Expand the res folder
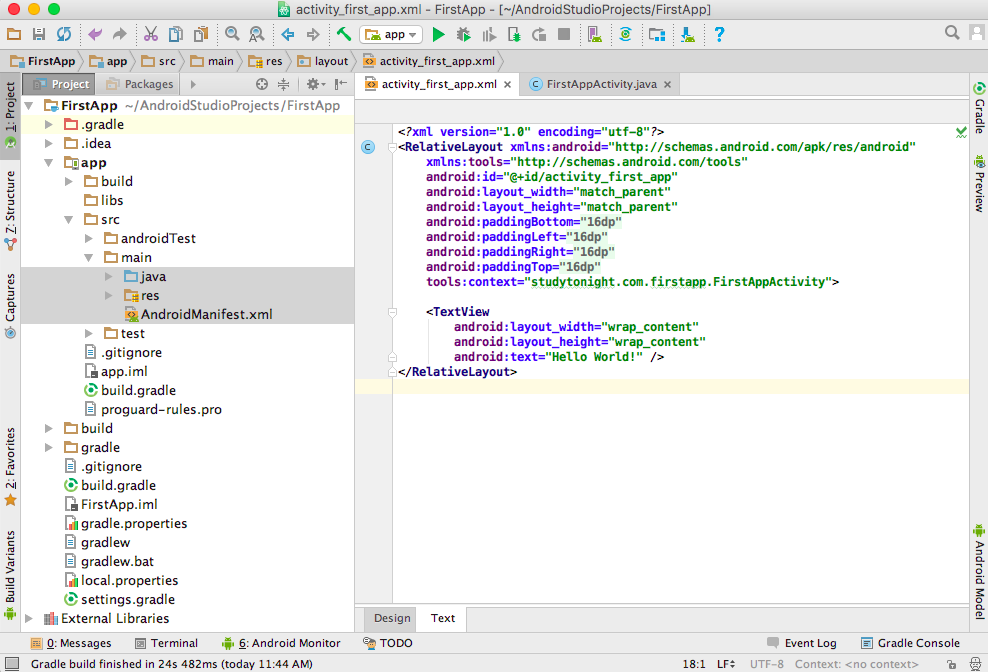This screenshot has width=988, height=672. 109,295
